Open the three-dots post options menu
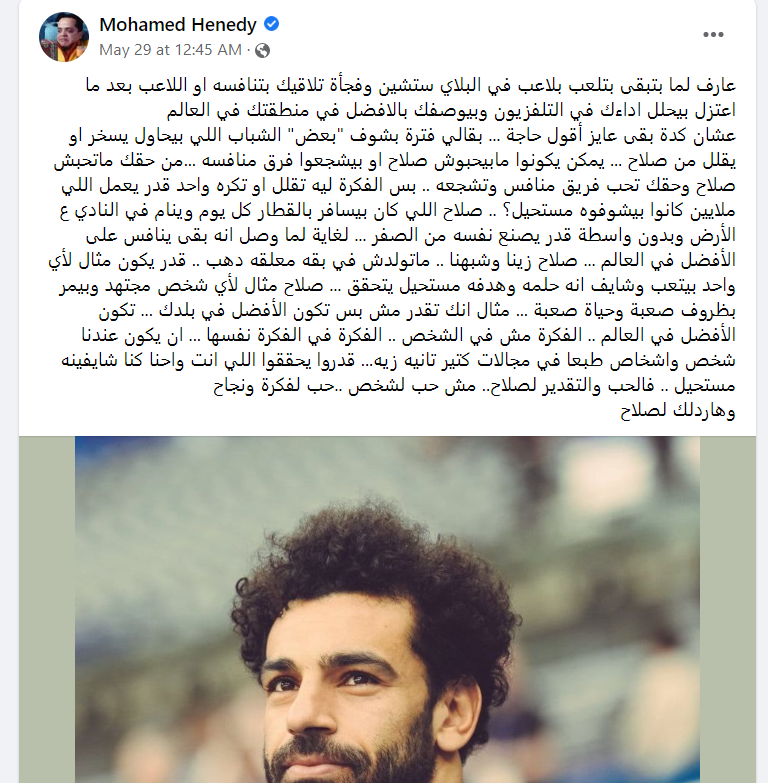768x783 pixels. (x=713, y=34)
